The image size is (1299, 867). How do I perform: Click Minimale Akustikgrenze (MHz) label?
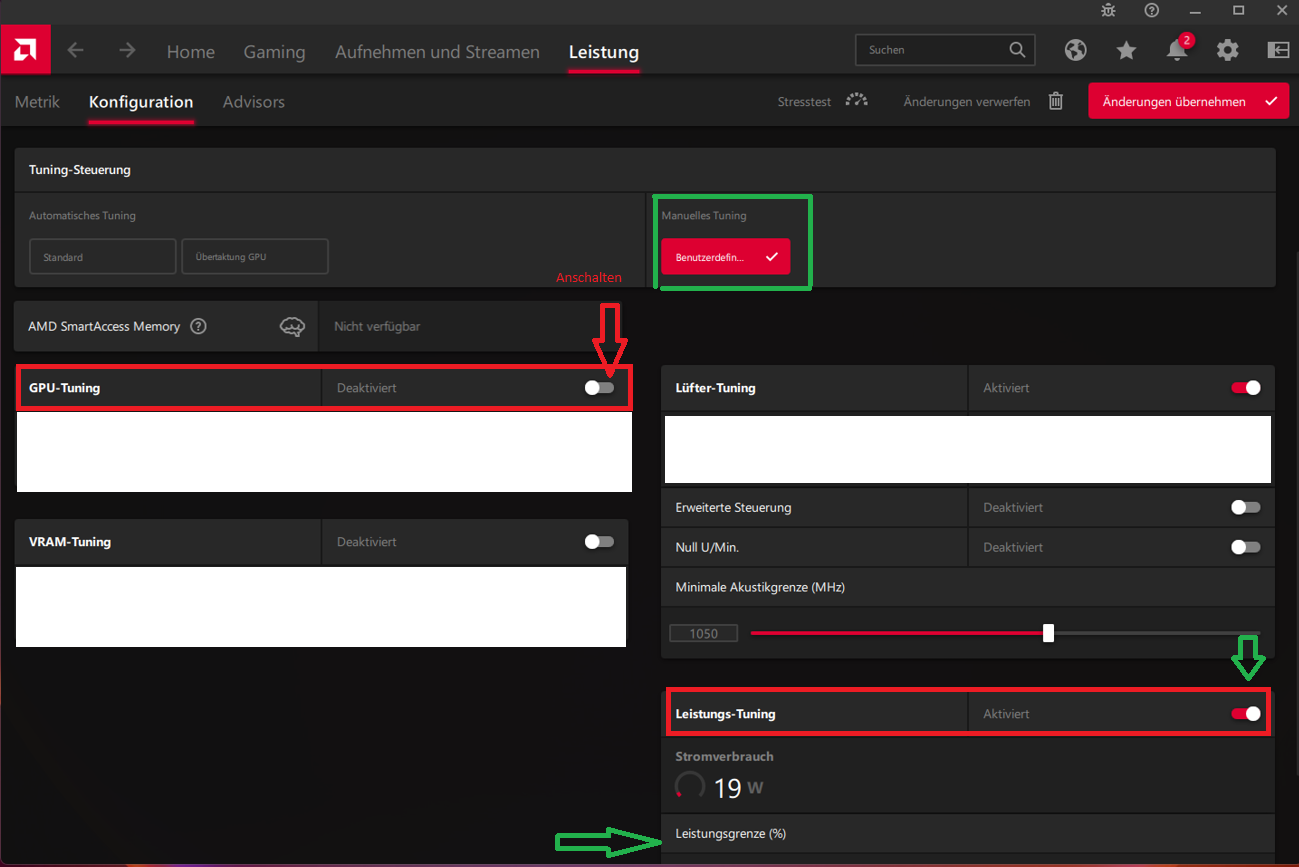click(760, 587)
